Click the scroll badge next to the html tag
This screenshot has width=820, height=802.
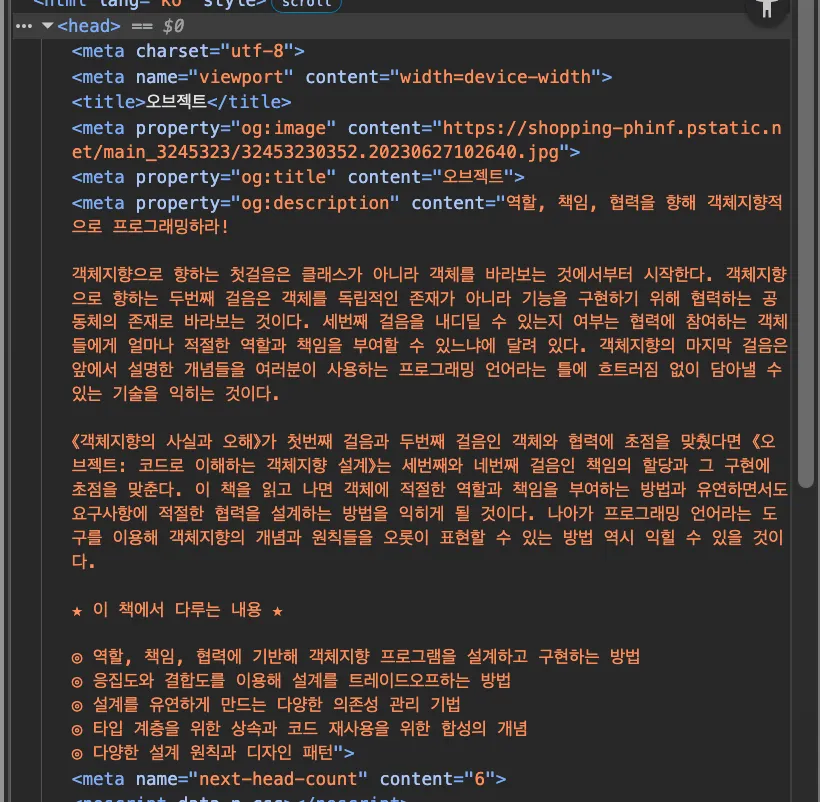(306, 7)
